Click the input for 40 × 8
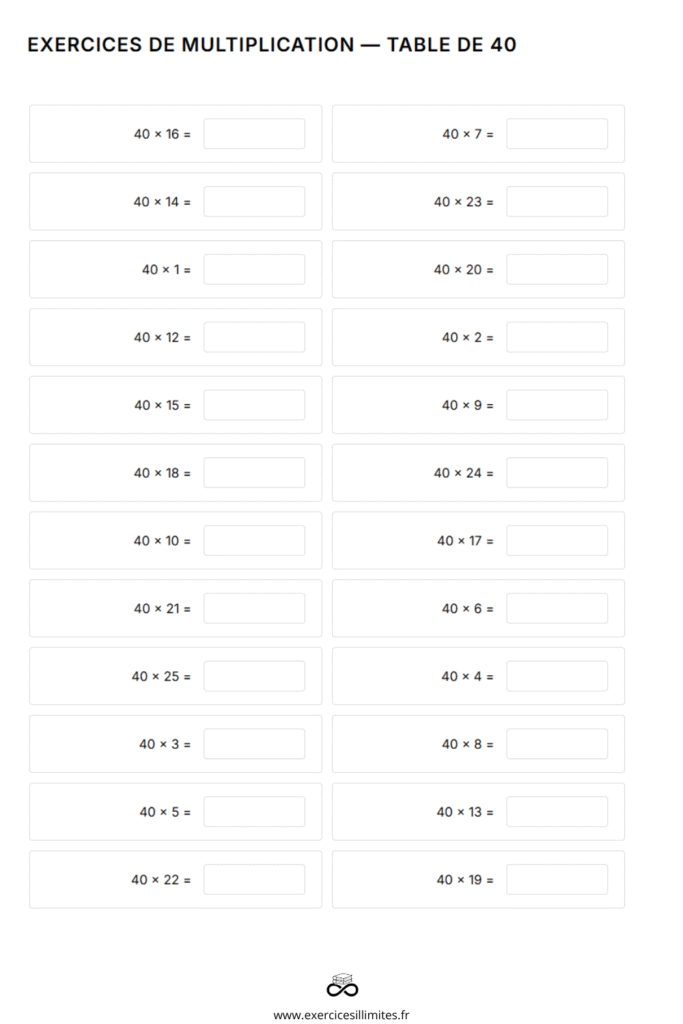The image size is (683, 1024). (x=557, y=744)
